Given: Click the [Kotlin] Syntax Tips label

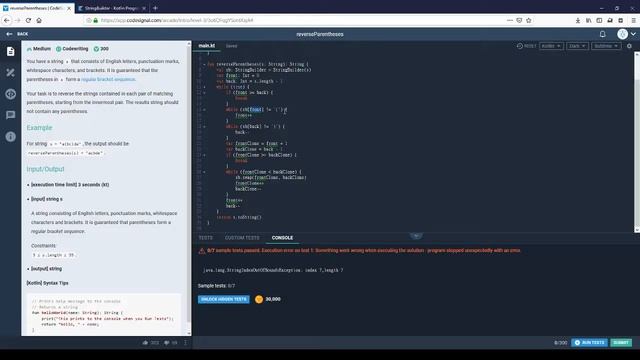Looking at the screenshot, I should (47, 283).
